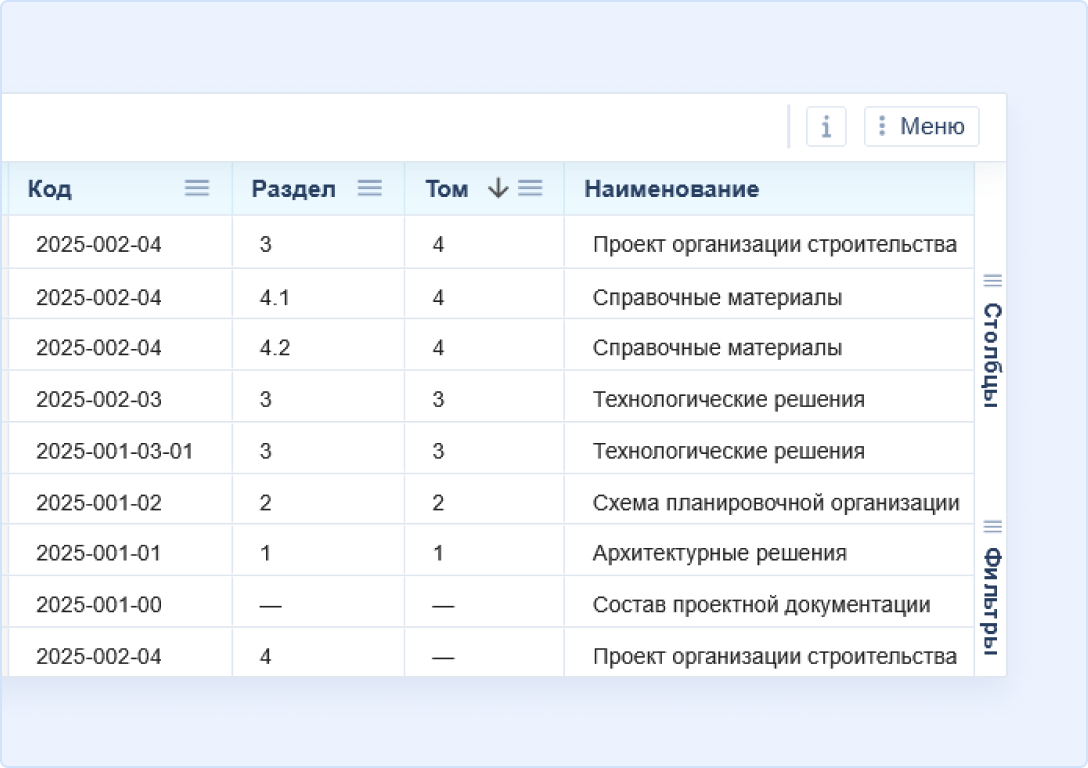Viewport: 1088px width, 768px height.
Task: Open the Раздел column menu icon
Action: click(x=370, y=188)
